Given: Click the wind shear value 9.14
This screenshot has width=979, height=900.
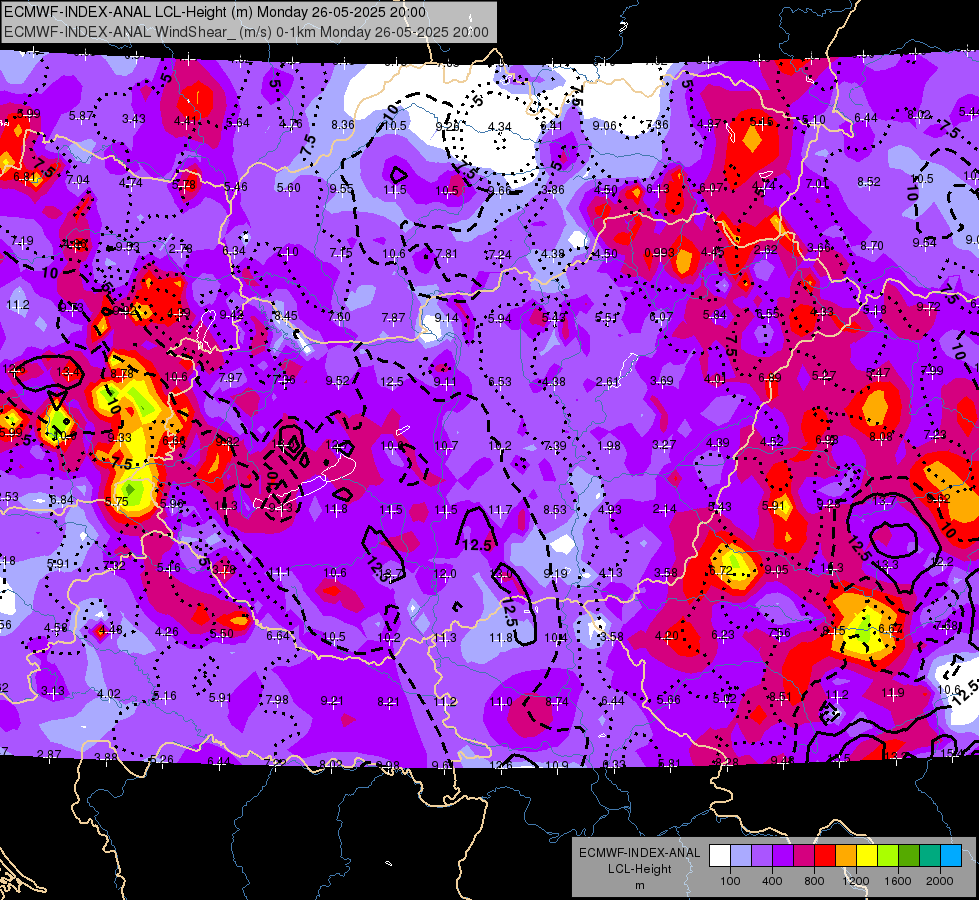Looking at the screenshot, I should point(446,318).
